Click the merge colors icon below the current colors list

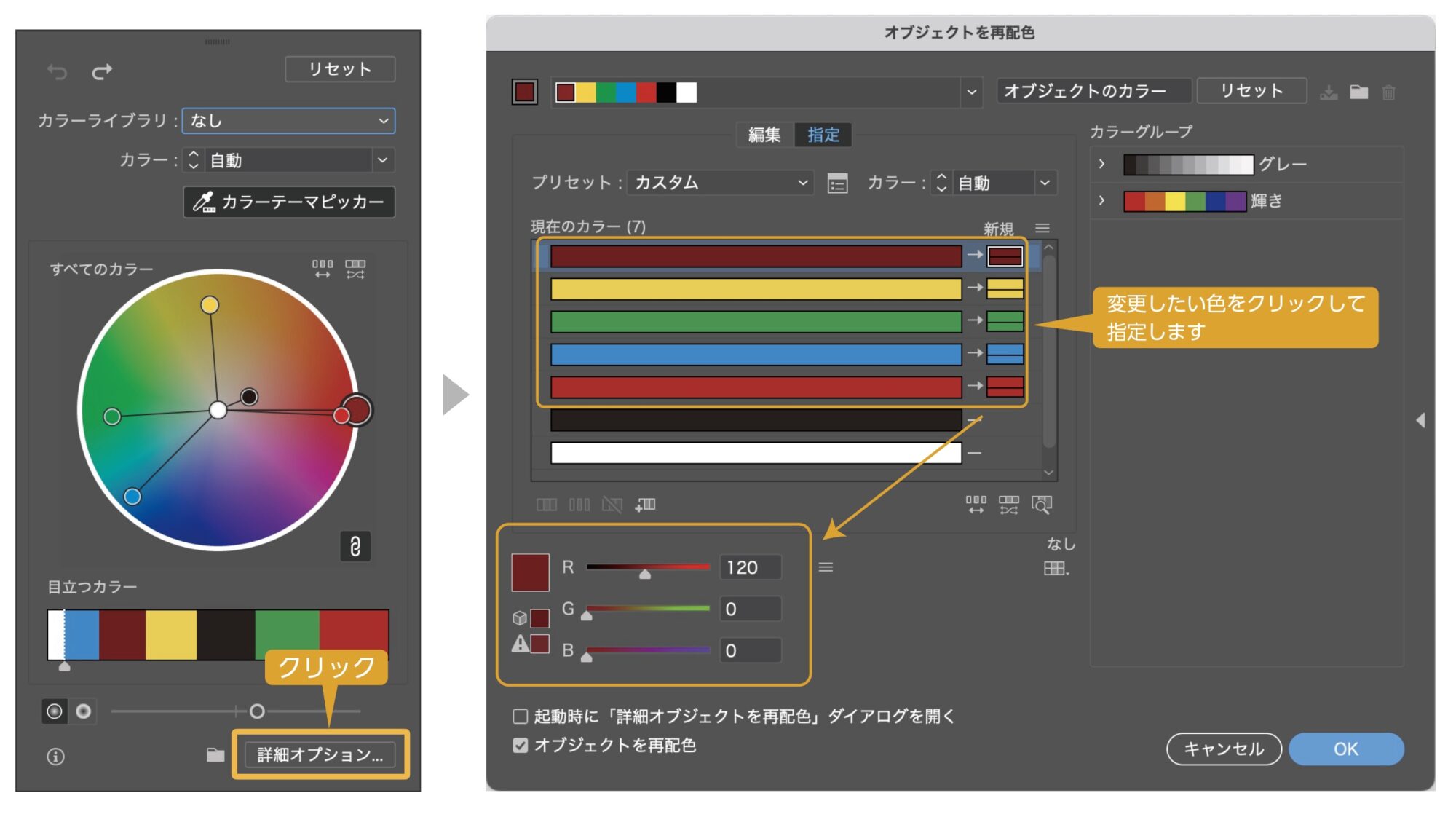(x=547, y=504)
